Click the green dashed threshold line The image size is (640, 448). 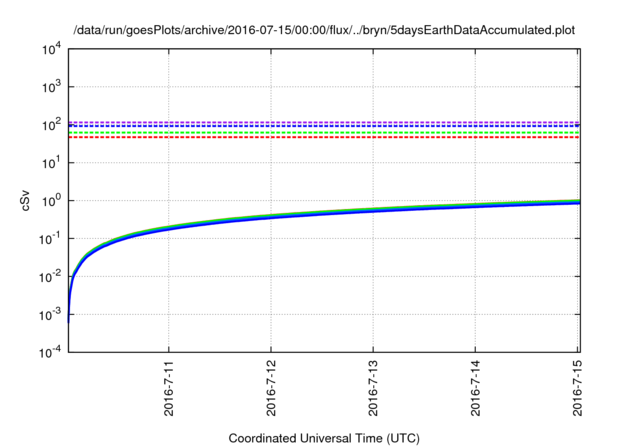pyautogui.click(x=324, y=132)
